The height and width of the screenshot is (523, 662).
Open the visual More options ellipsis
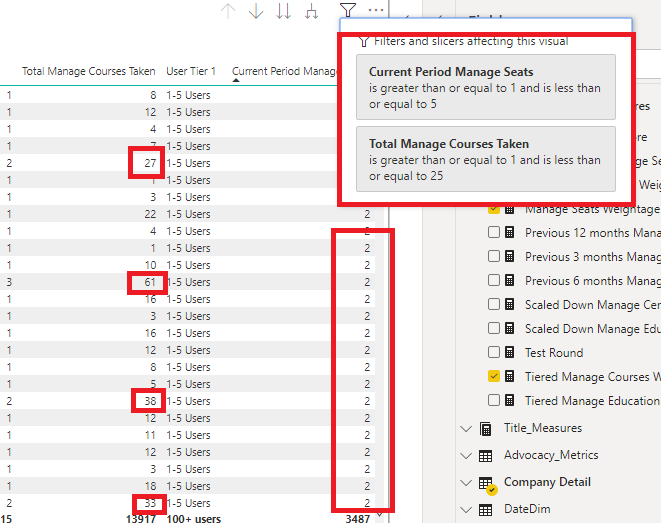[x=376, y=9]
